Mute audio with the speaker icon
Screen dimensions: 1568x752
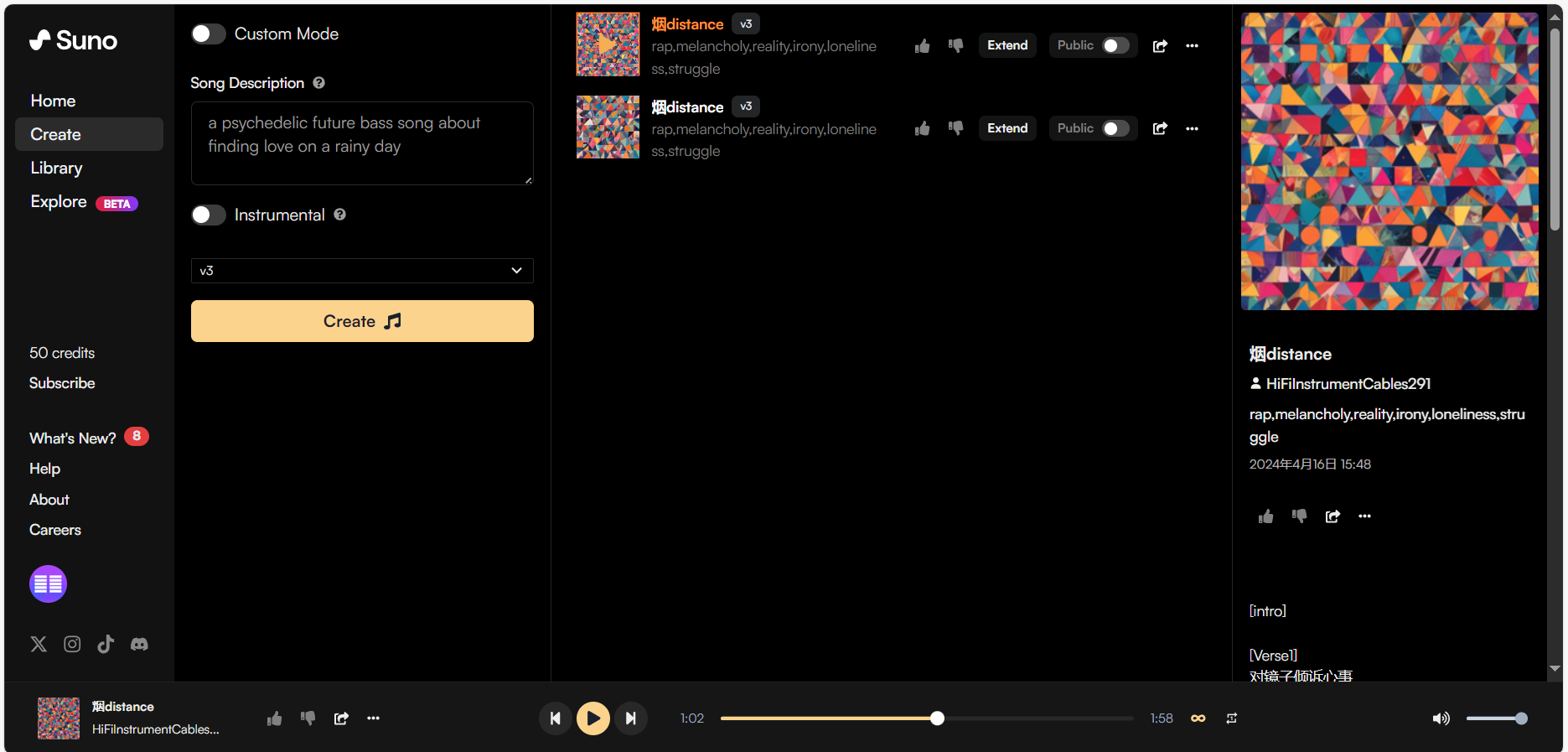[1441, 718]
